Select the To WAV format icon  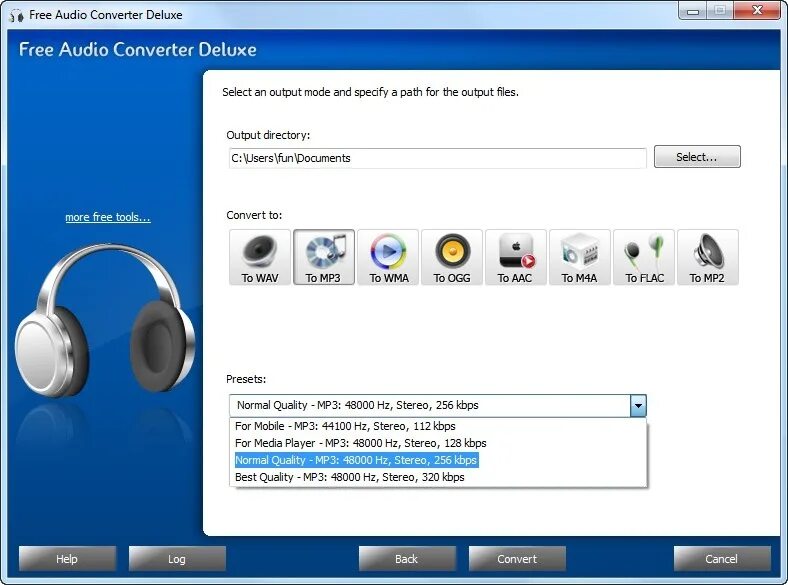(260, 257)
